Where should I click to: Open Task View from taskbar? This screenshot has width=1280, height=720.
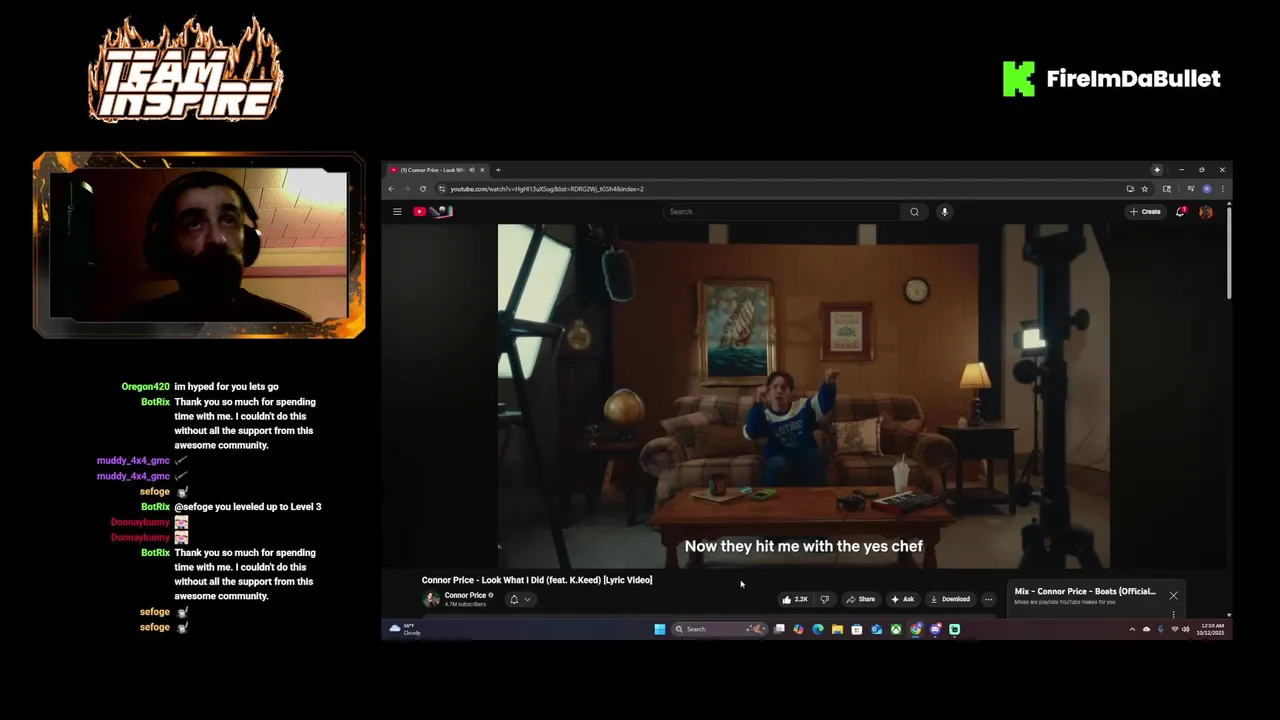point(779,629)
